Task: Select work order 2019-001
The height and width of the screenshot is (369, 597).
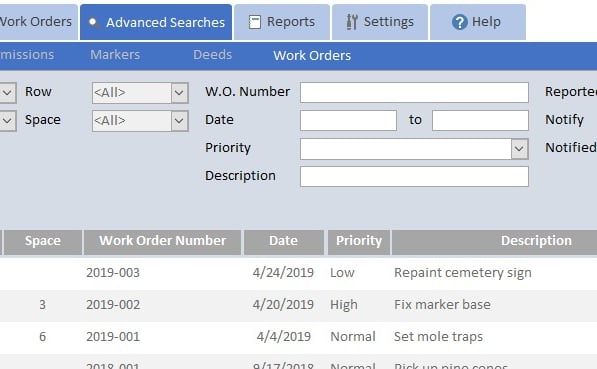Action: click(113, 337)
